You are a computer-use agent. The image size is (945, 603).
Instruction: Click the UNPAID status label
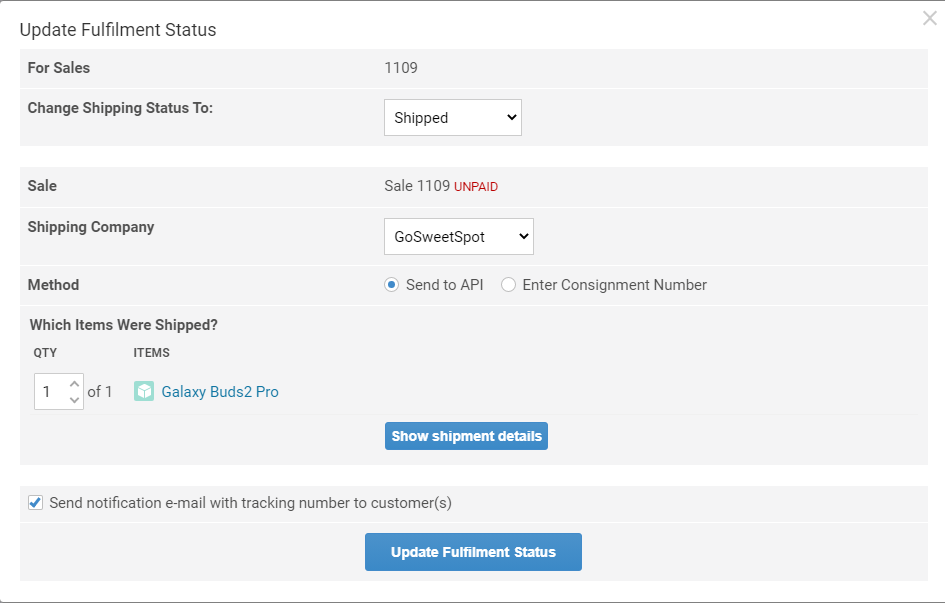point(476,187)
